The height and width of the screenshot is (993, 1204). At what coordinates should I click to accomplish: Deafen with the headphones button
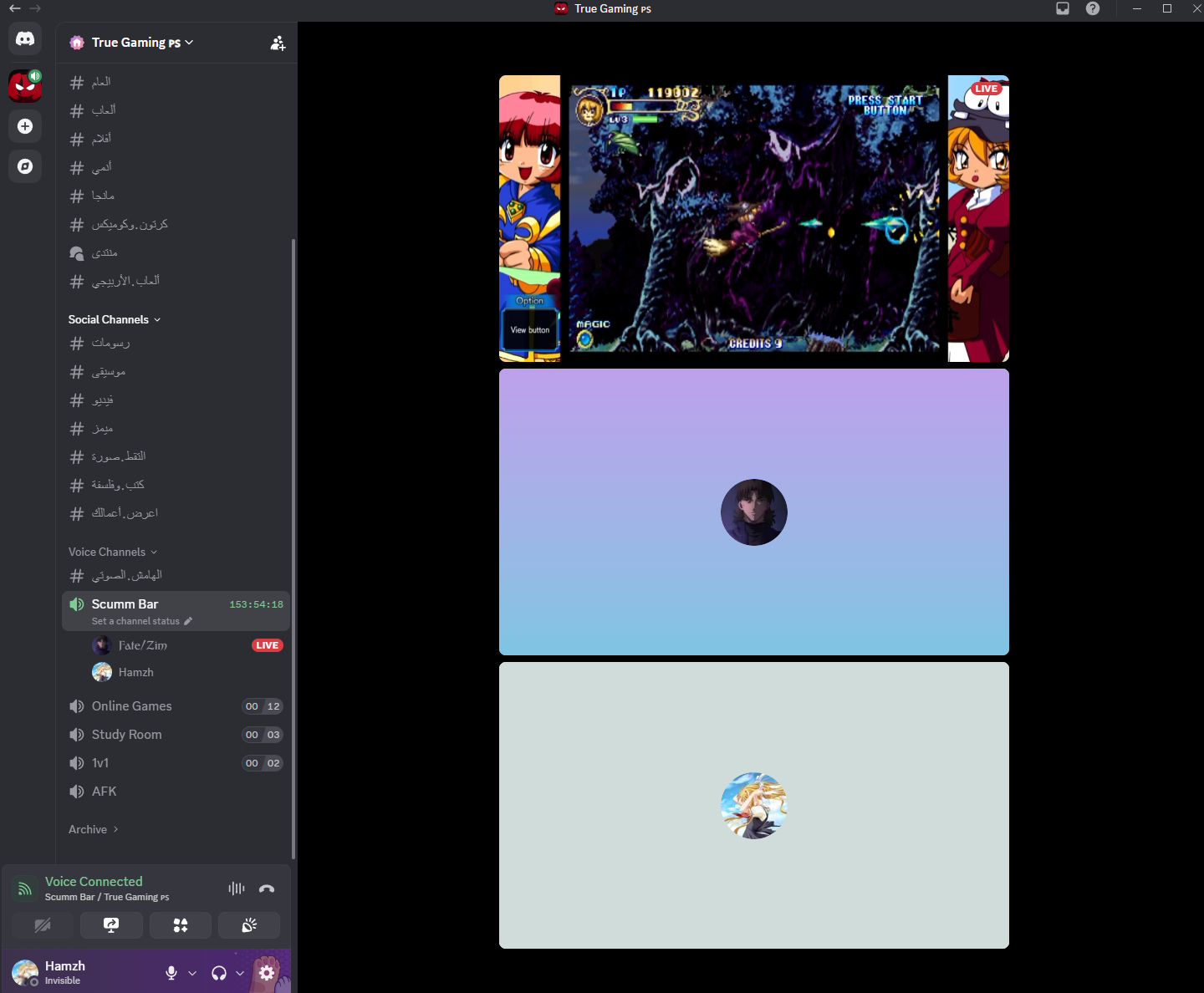tap(219, 973)
